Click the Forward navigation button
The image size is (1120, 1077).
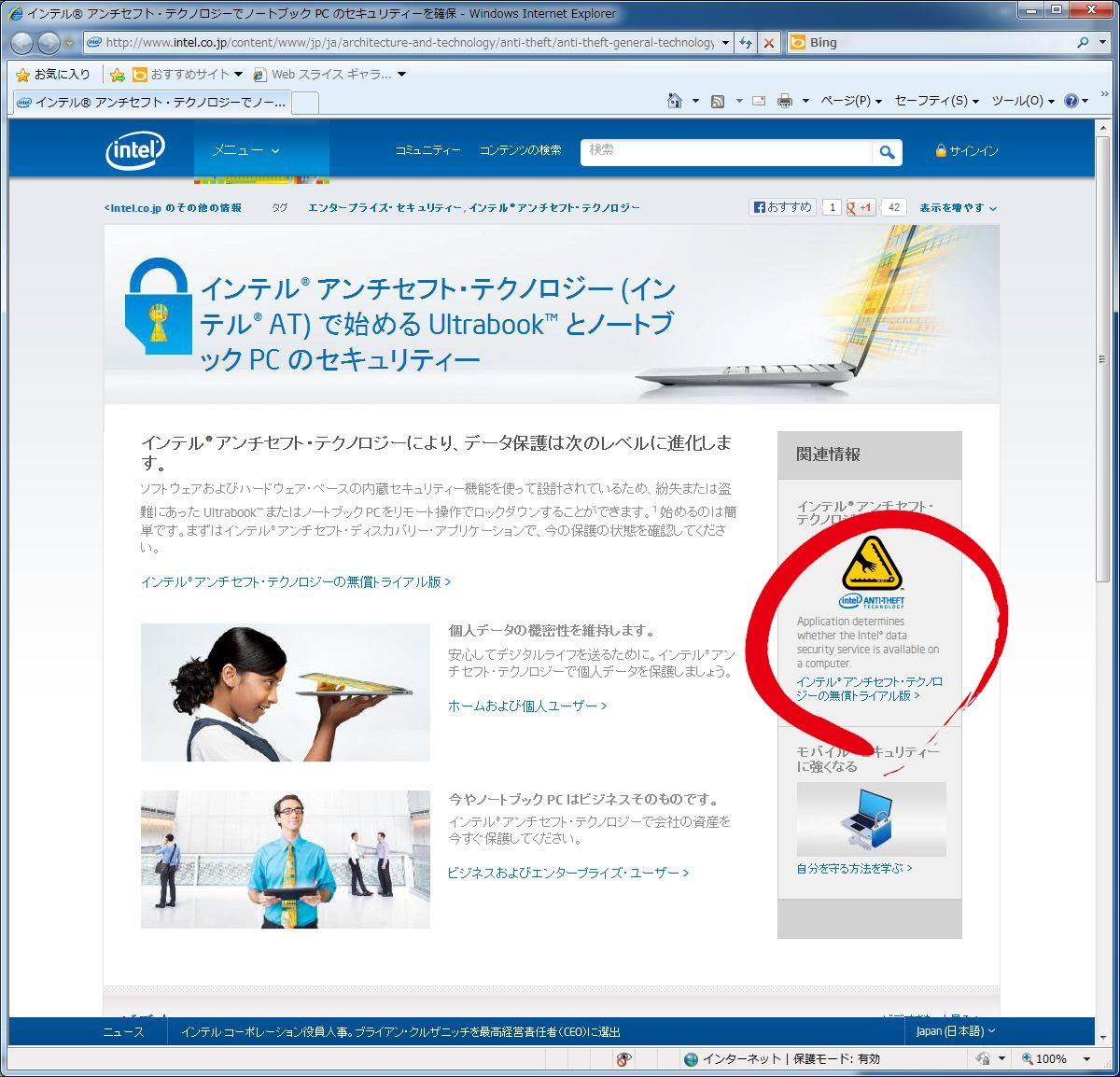49,42
